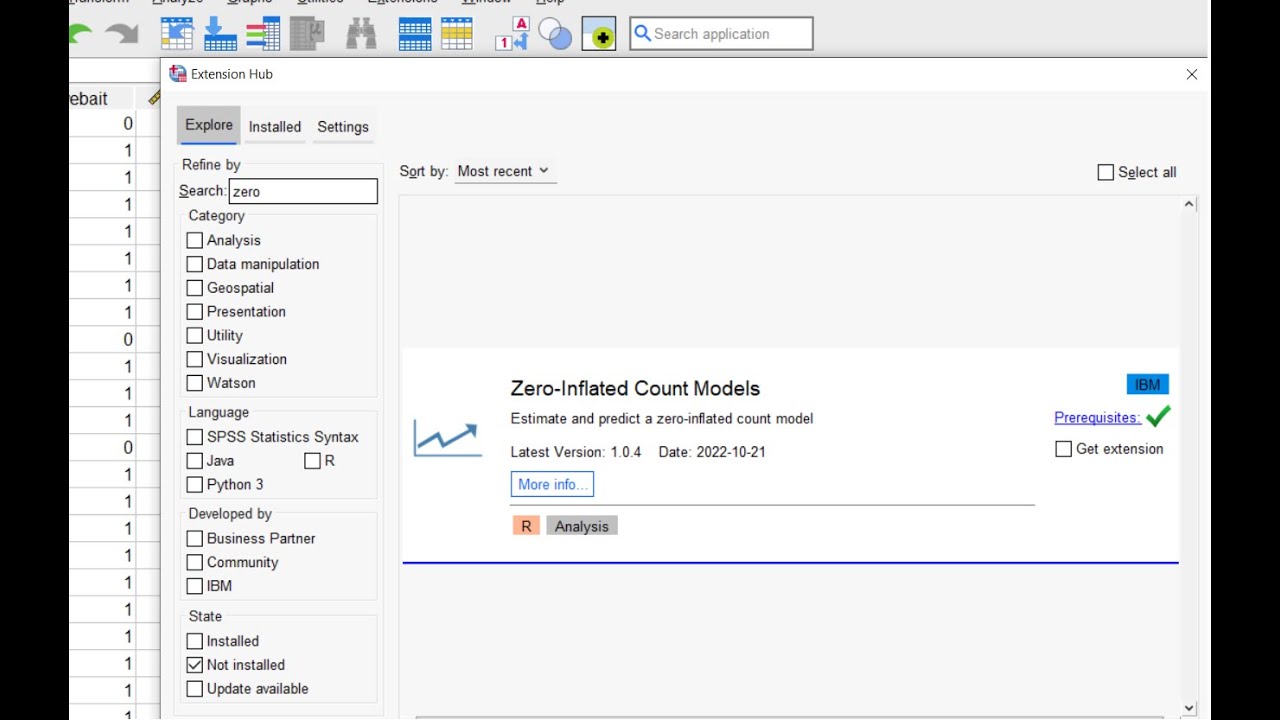The height and width of the screenshot is (720, 1280).
Task: Enable the Geospatial category filter
Action: tap(195, 288)
